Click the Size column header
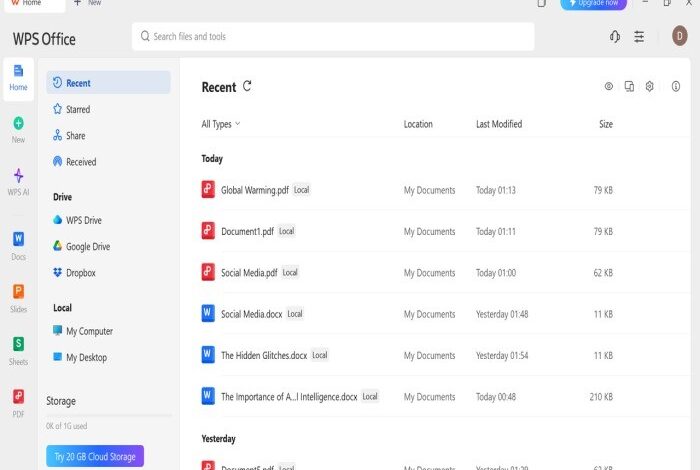The height and width of the screenshot is (470, 700). click(606, 124)
